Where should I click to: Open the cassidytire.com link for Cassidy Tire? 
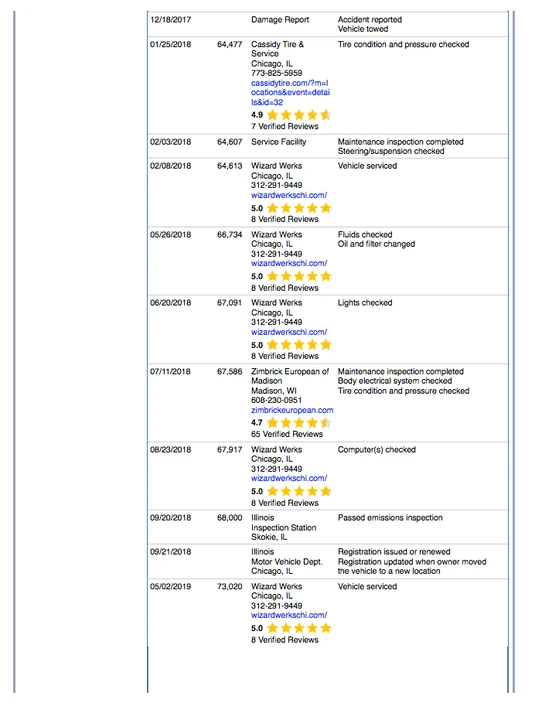coord(290,93)
